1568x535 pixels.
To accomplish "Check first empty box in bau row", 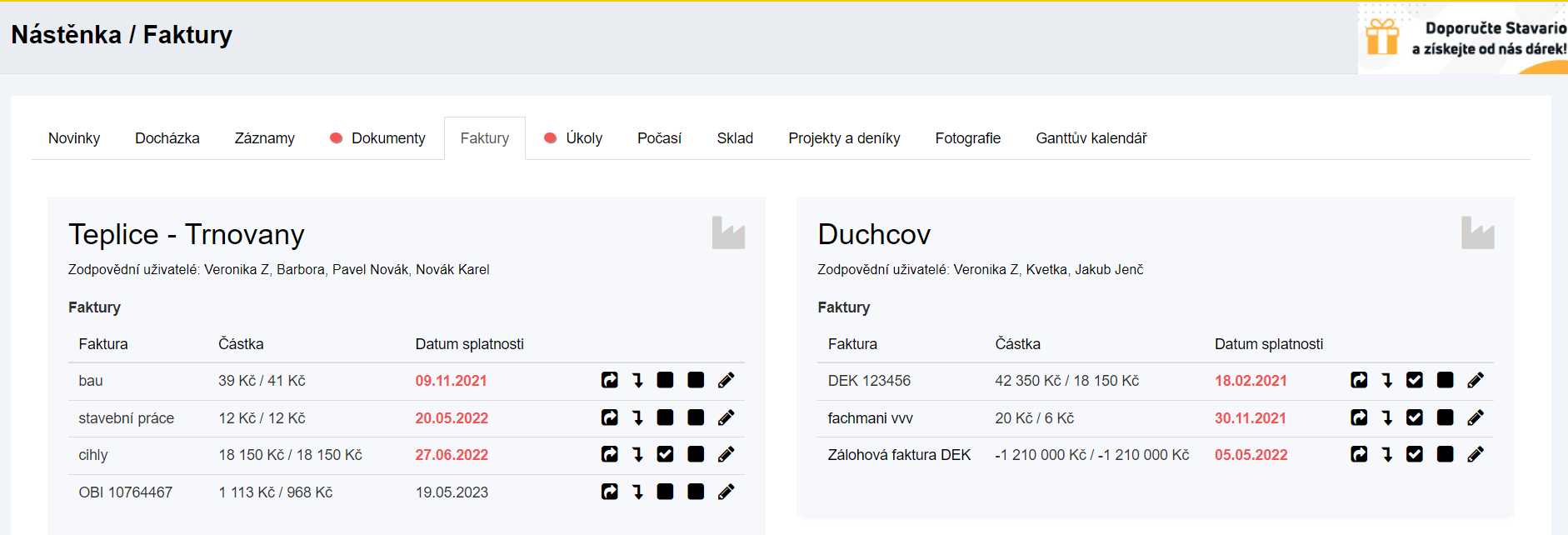I will [665, 380].
